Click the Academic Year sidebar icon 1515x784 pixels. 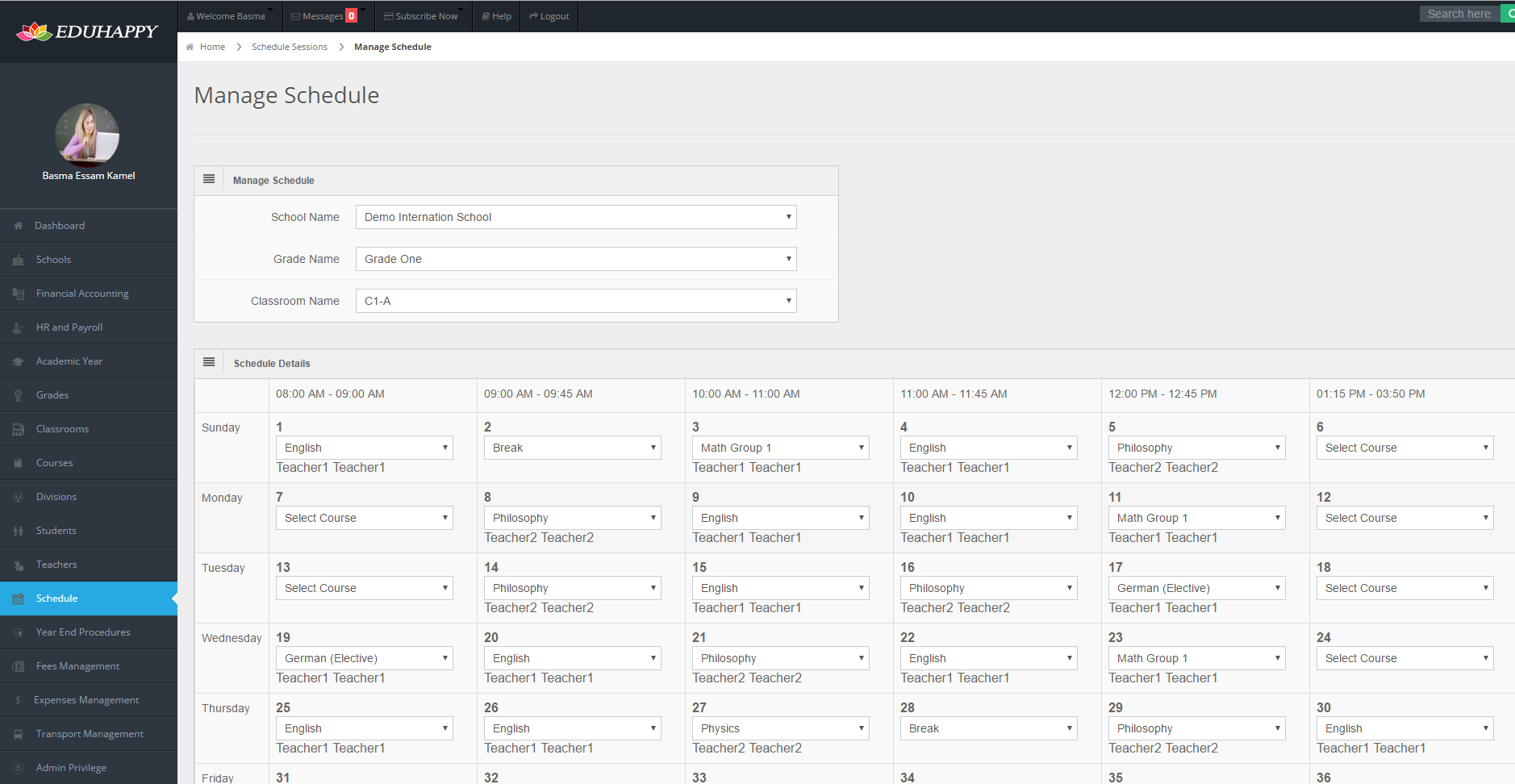(x=18, y=361)
